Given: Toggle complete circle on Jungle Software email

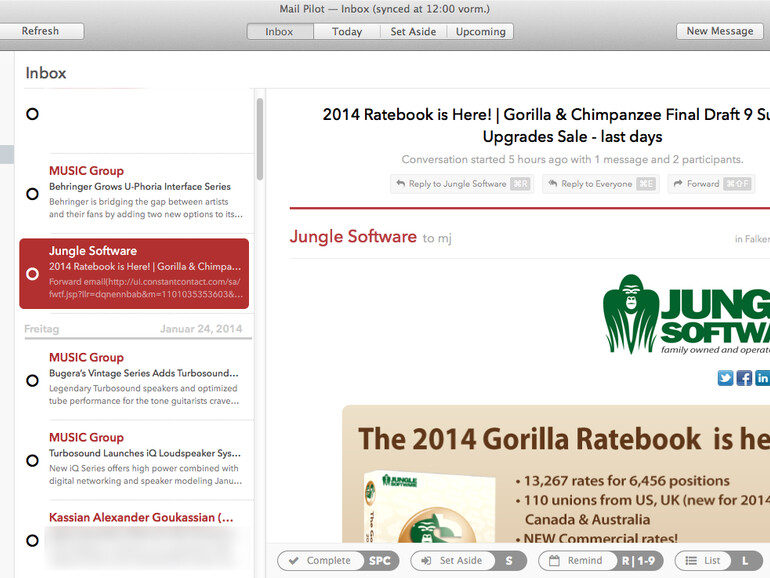Looking at the screenshot, I should pyautogui.click(x=32, y=274).
